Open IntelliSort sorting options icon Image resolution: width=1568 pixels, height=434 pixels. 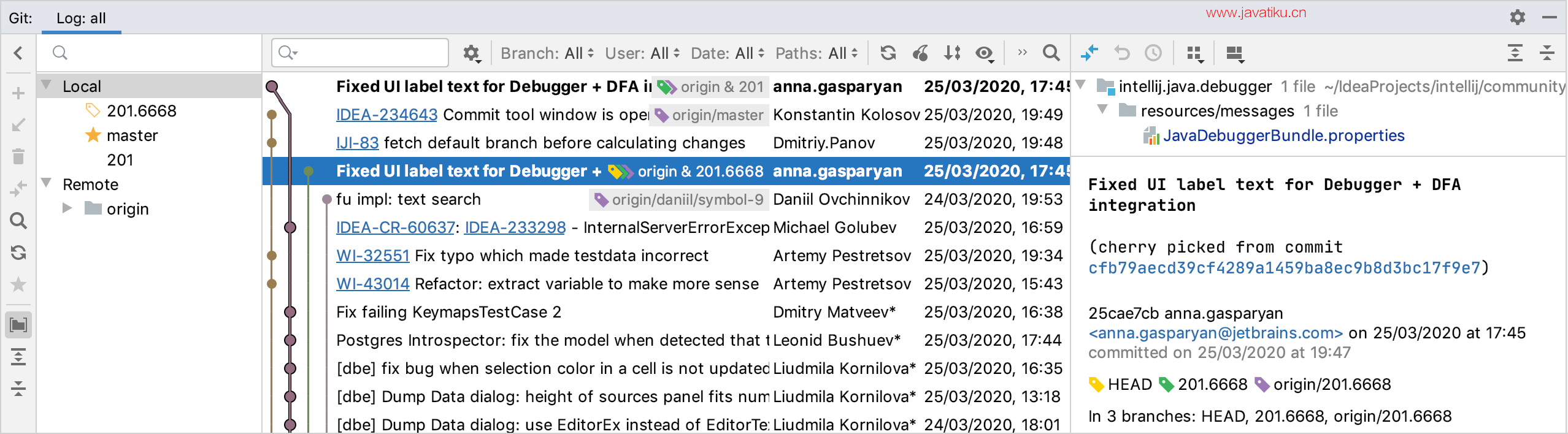[x=951, y=53]
